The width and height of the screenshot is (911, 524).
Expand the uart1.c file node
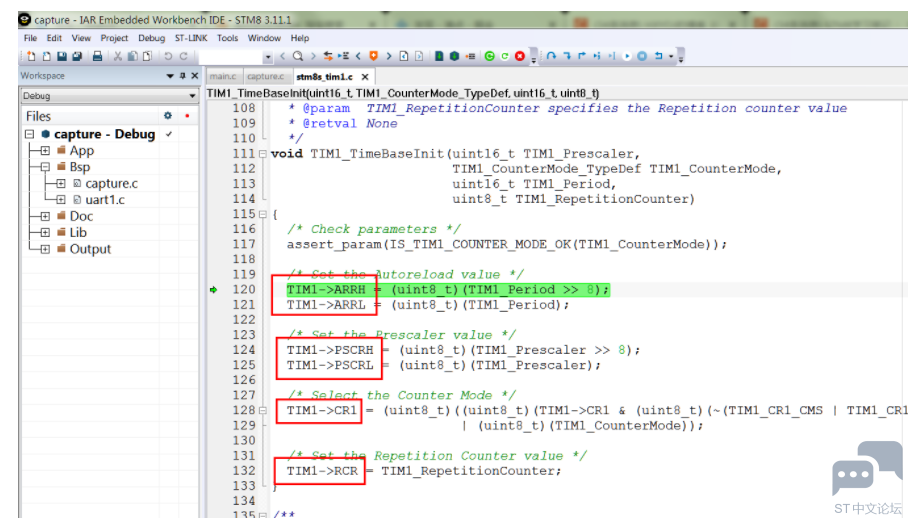(61, 200)
